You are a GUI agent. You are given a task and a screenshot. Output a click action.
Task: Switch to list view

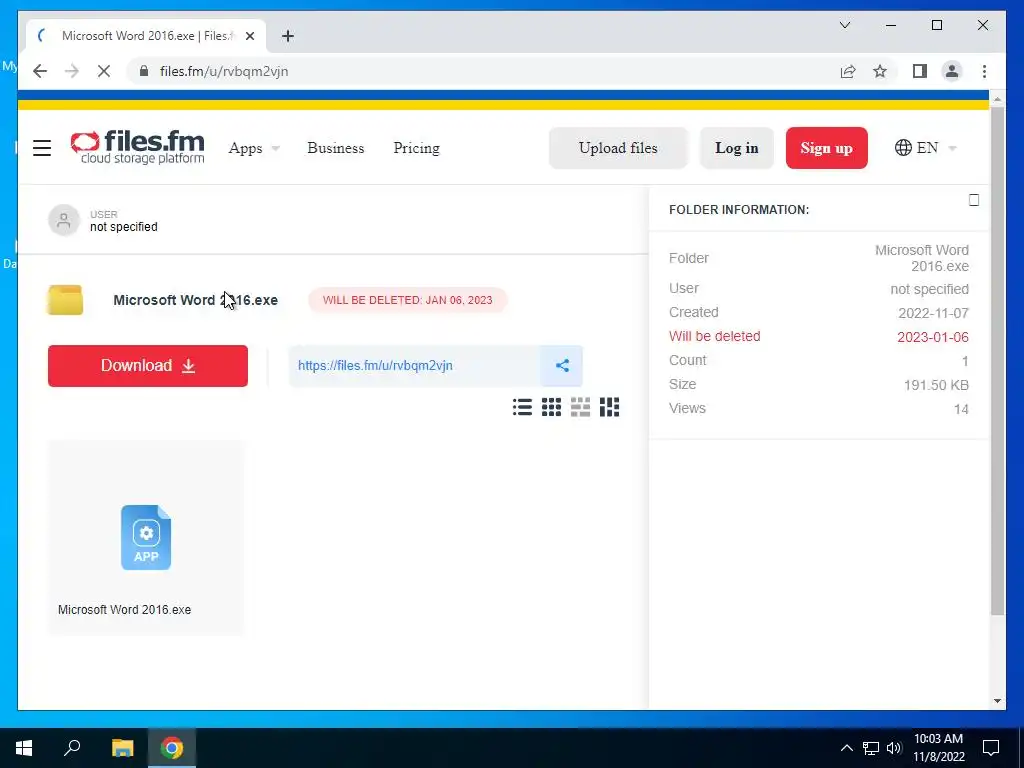pyautogui.click(x=522, y=407)
